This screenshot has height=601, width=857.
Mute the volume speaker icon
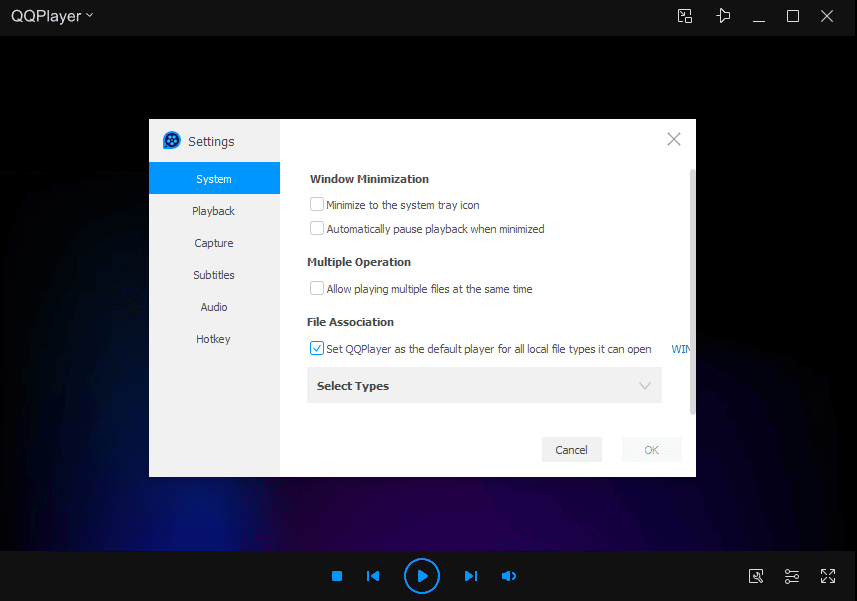click(509, 576)
